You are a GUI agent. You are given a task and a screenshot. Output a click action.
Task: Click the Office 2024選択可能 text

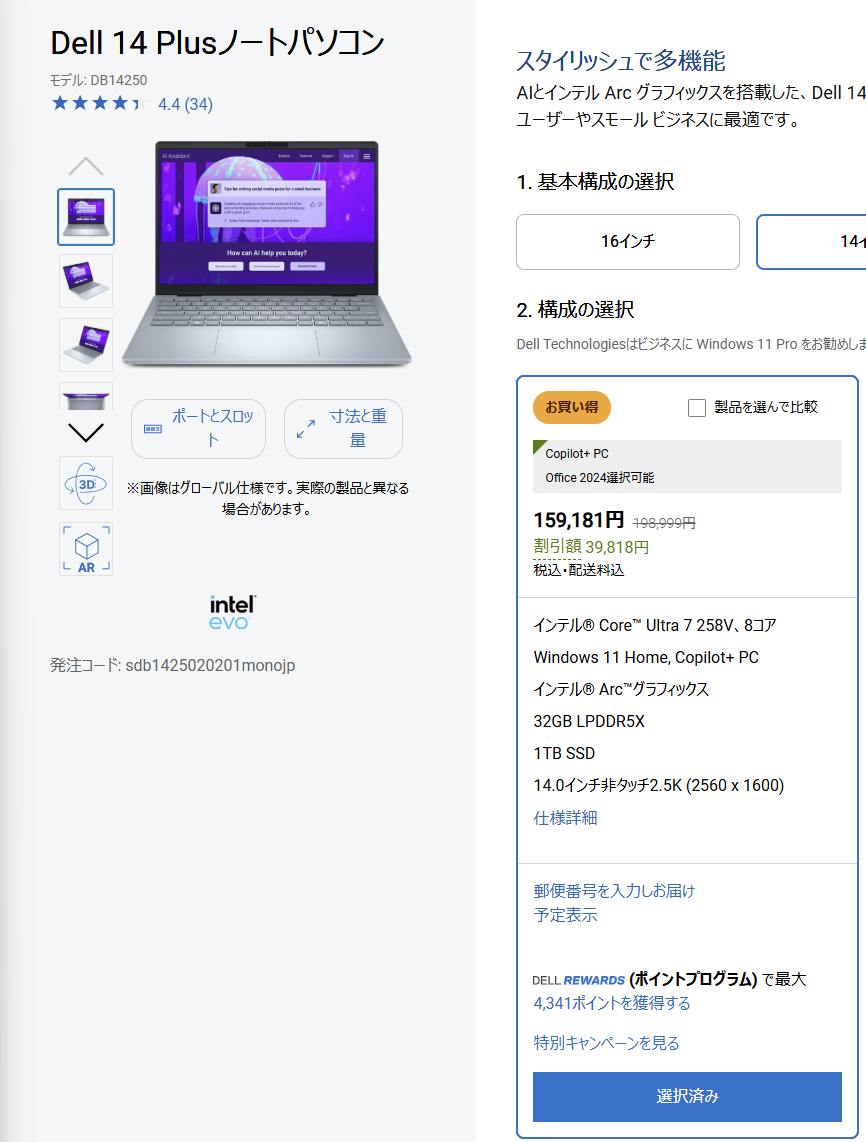coord(599,478)
